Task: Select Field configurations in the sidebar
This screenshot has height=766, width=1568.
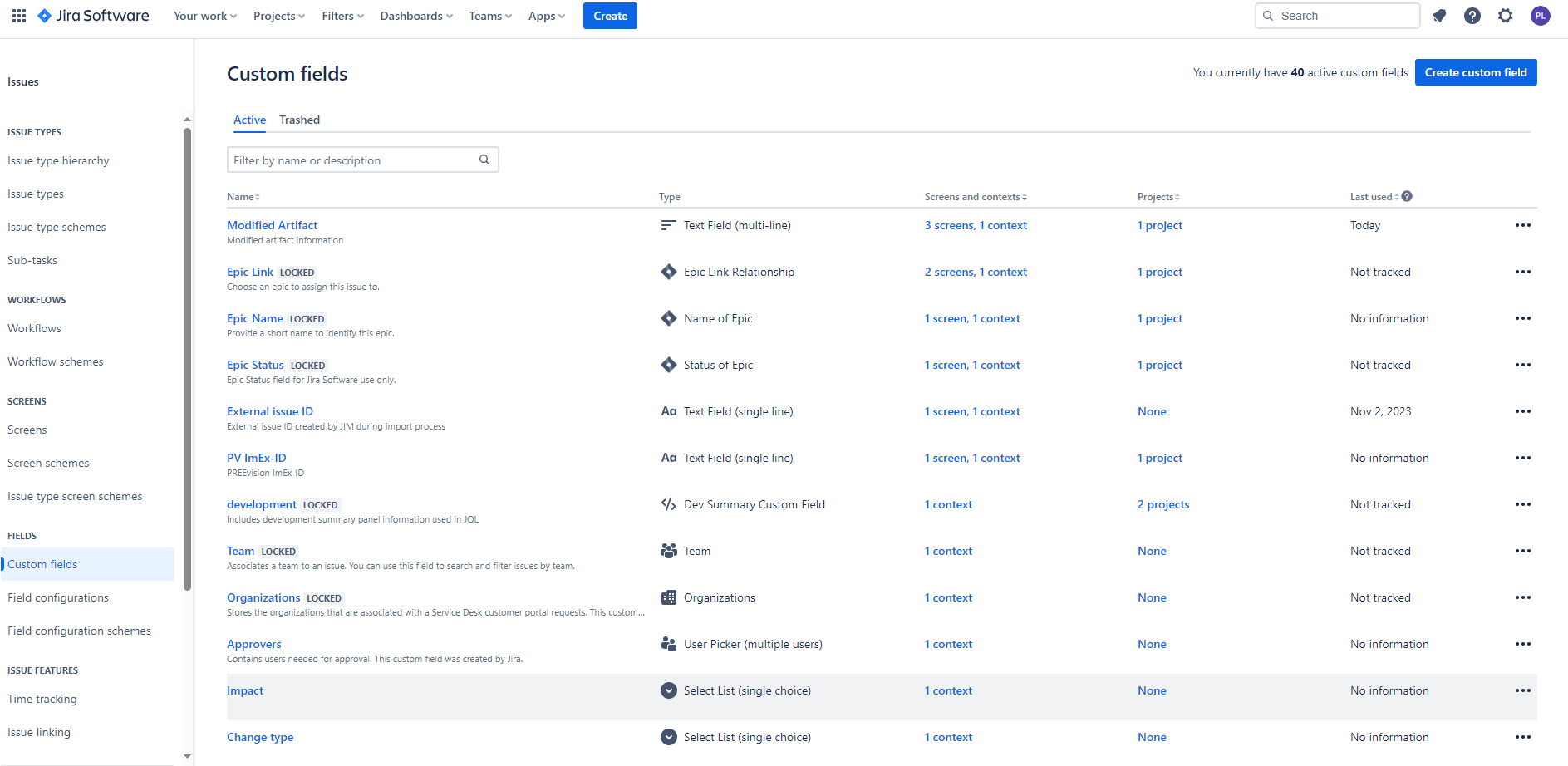Action: [x=58, y=597]
